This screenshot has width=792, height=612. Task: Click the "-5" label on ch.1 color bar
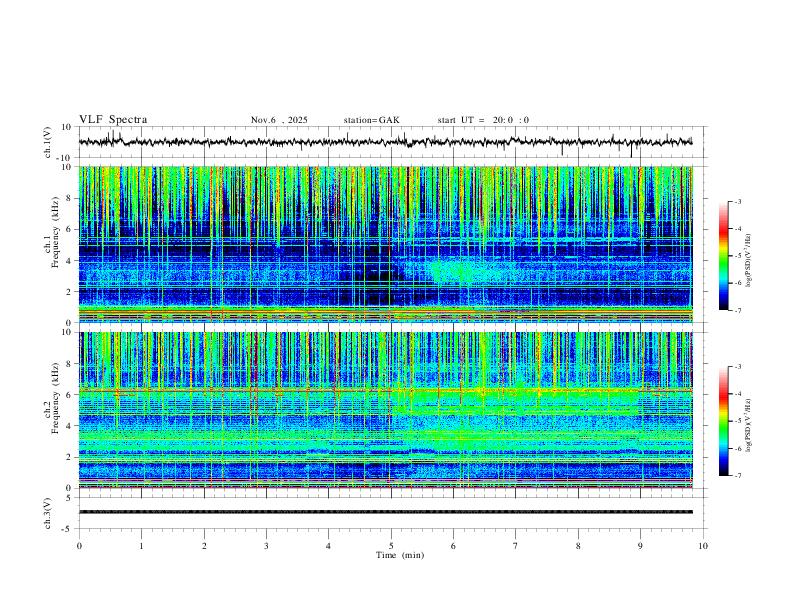click(737, 256)
